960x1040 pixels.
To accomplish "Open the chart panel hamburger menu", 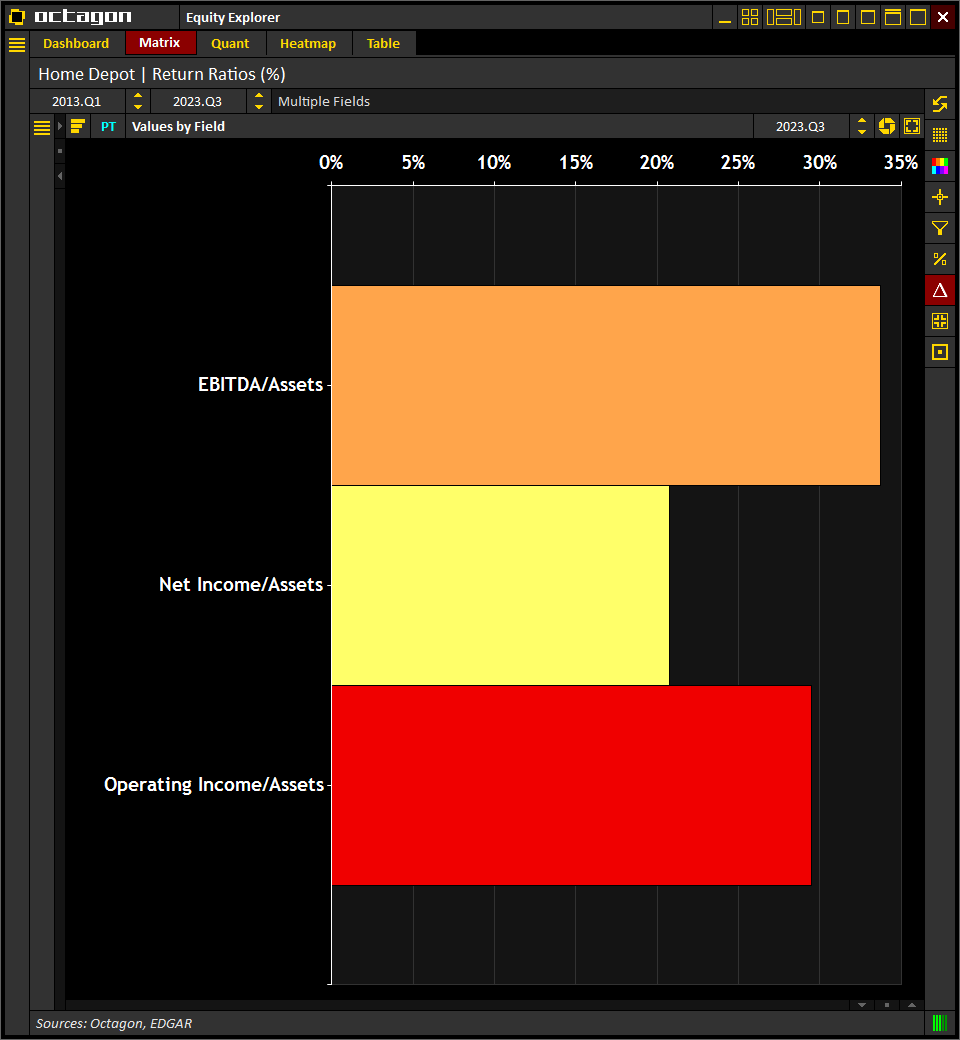I will [42, 127].
